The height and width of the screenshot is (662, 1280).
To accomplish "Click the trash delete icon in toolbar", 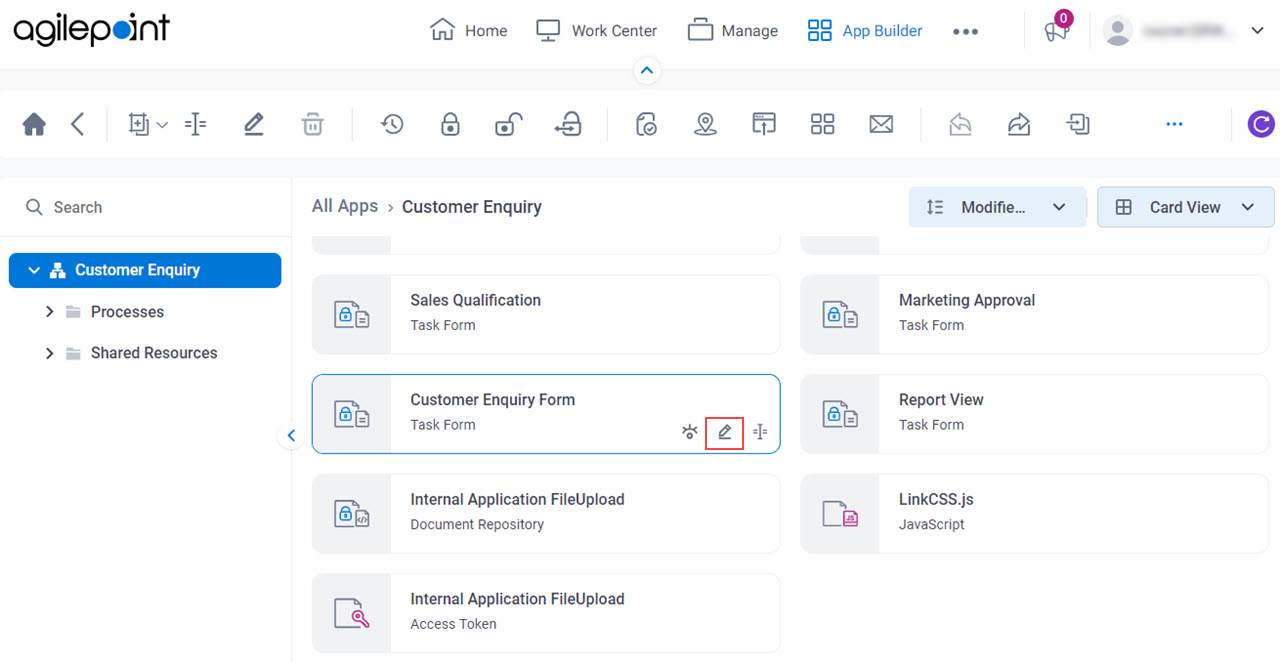I will 313,124.
